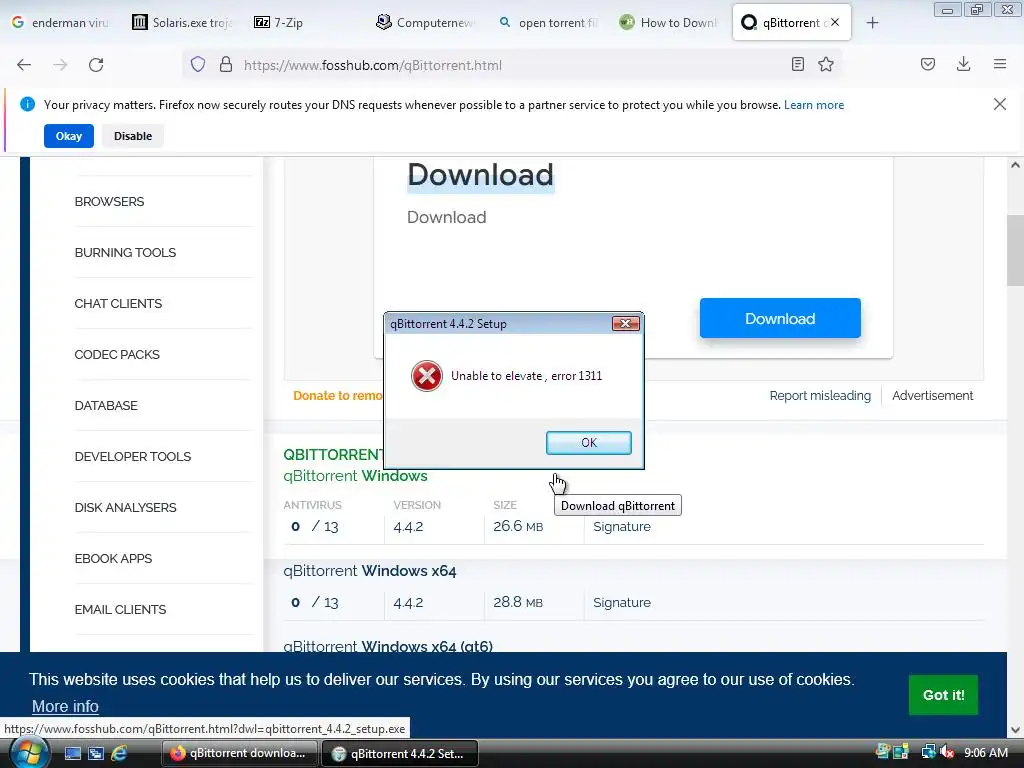Image resolution: width=1024 pixels, height=768 pixels.
Task: Click the page scrollbar up arrow
Action: [1015, 165]
